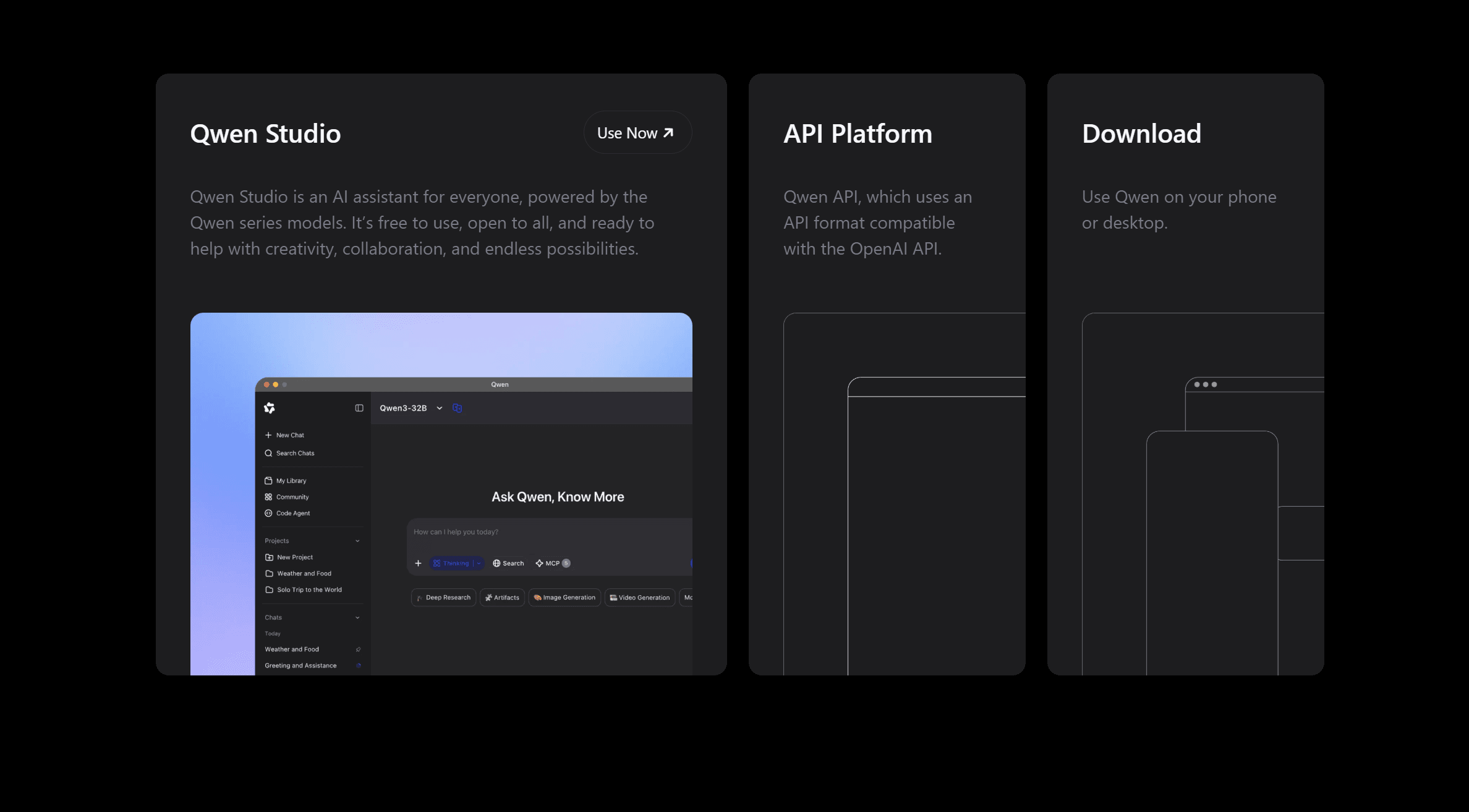
Task: Click the Qwen logo in the app sidebar
Action: [x=270, y=408]
